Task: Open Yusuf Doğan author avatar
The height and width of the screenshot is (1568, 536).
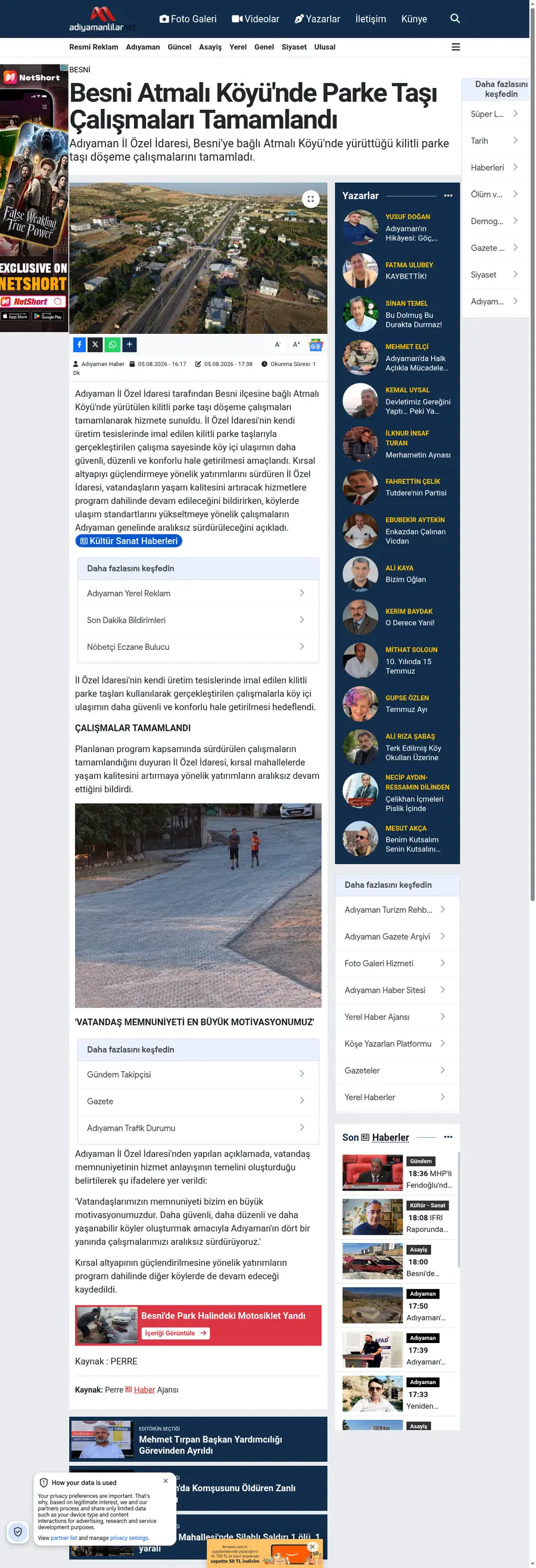Action: coord(360,227)
